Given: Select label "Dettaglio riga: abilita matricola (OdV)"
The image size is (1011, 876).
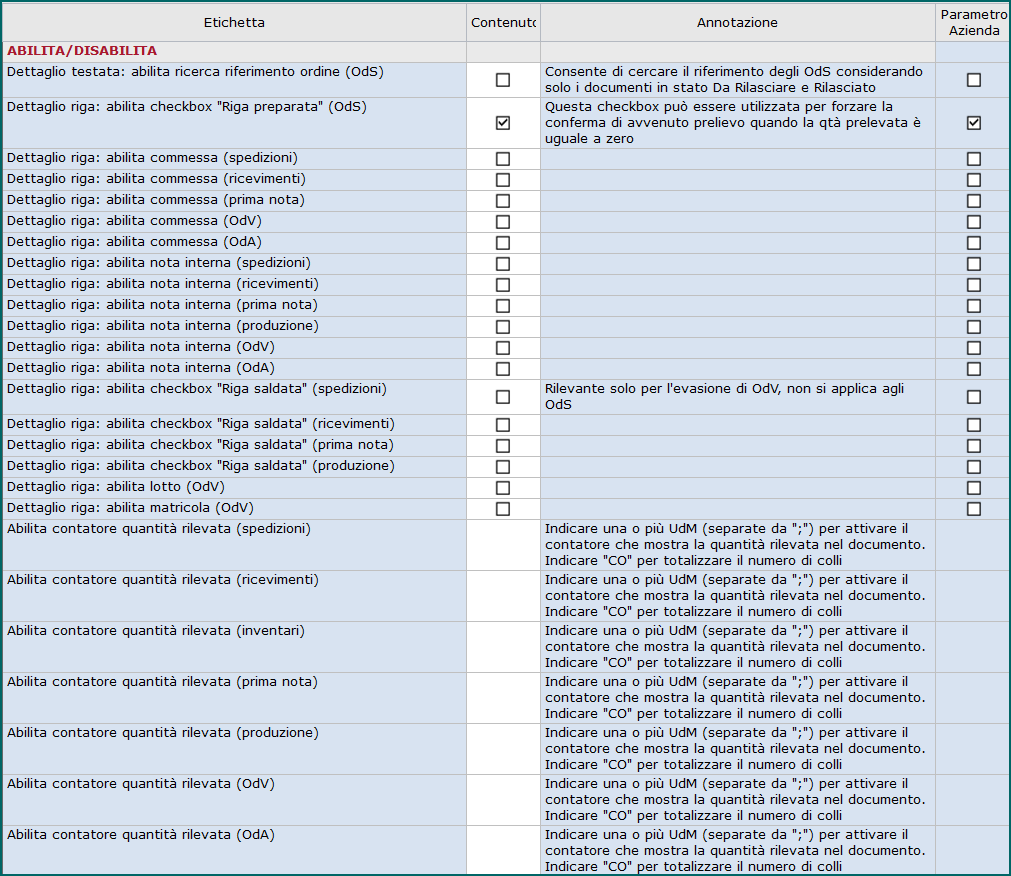Looking at the screenshot, I should coord(130,508).
